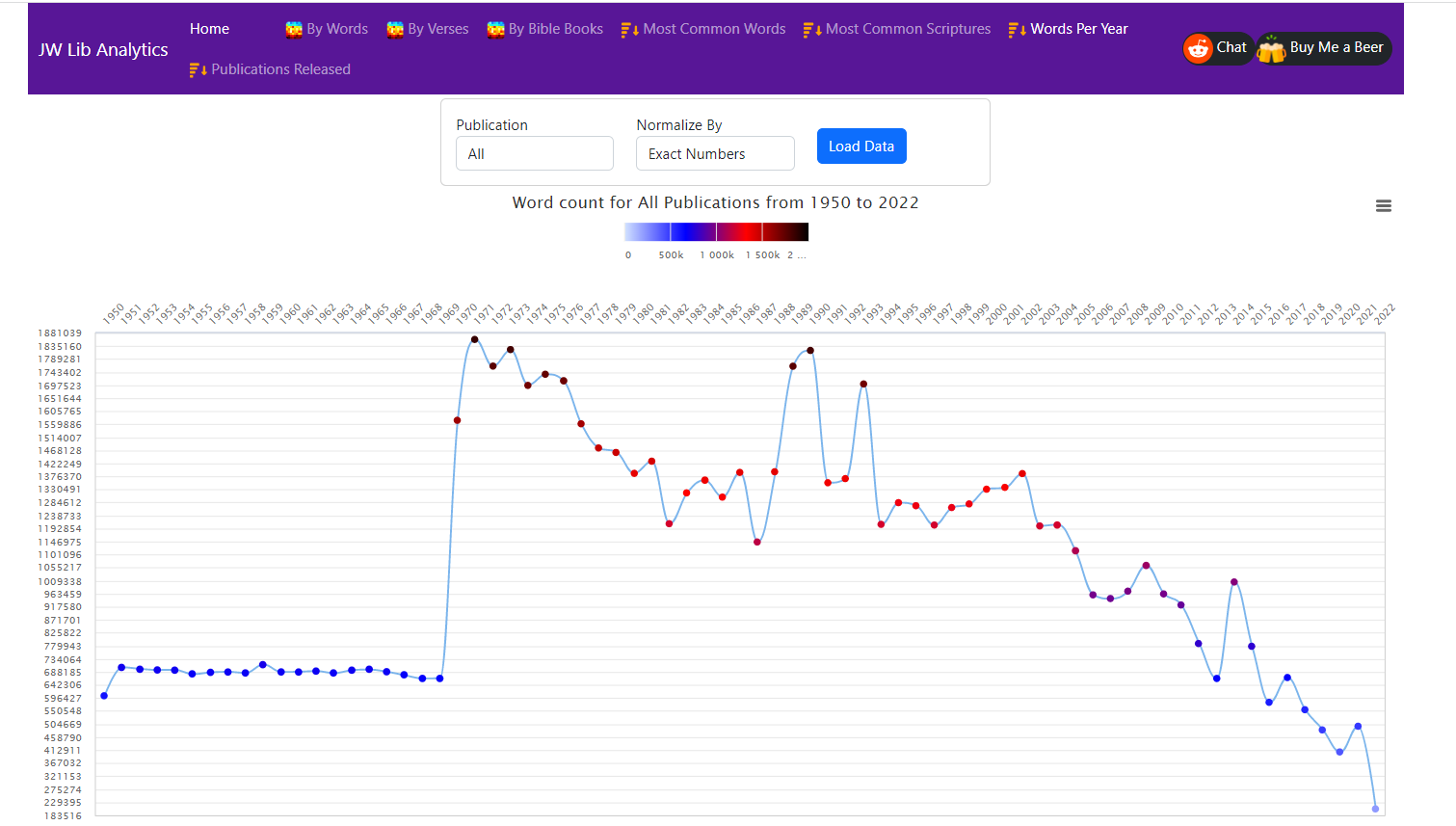Click the By Verses colorful icon

(395, 30)
